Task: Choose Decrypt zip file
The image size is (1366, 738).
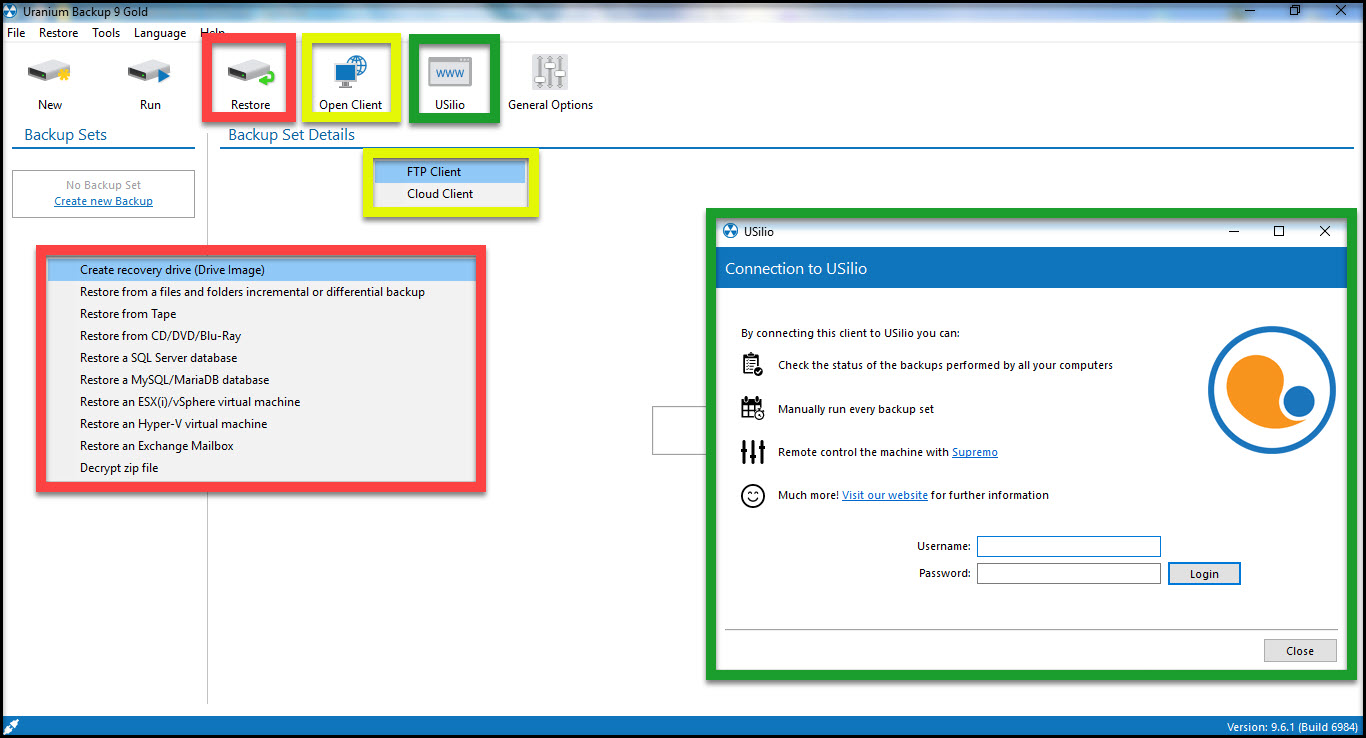Action: (x=261, y=468)
